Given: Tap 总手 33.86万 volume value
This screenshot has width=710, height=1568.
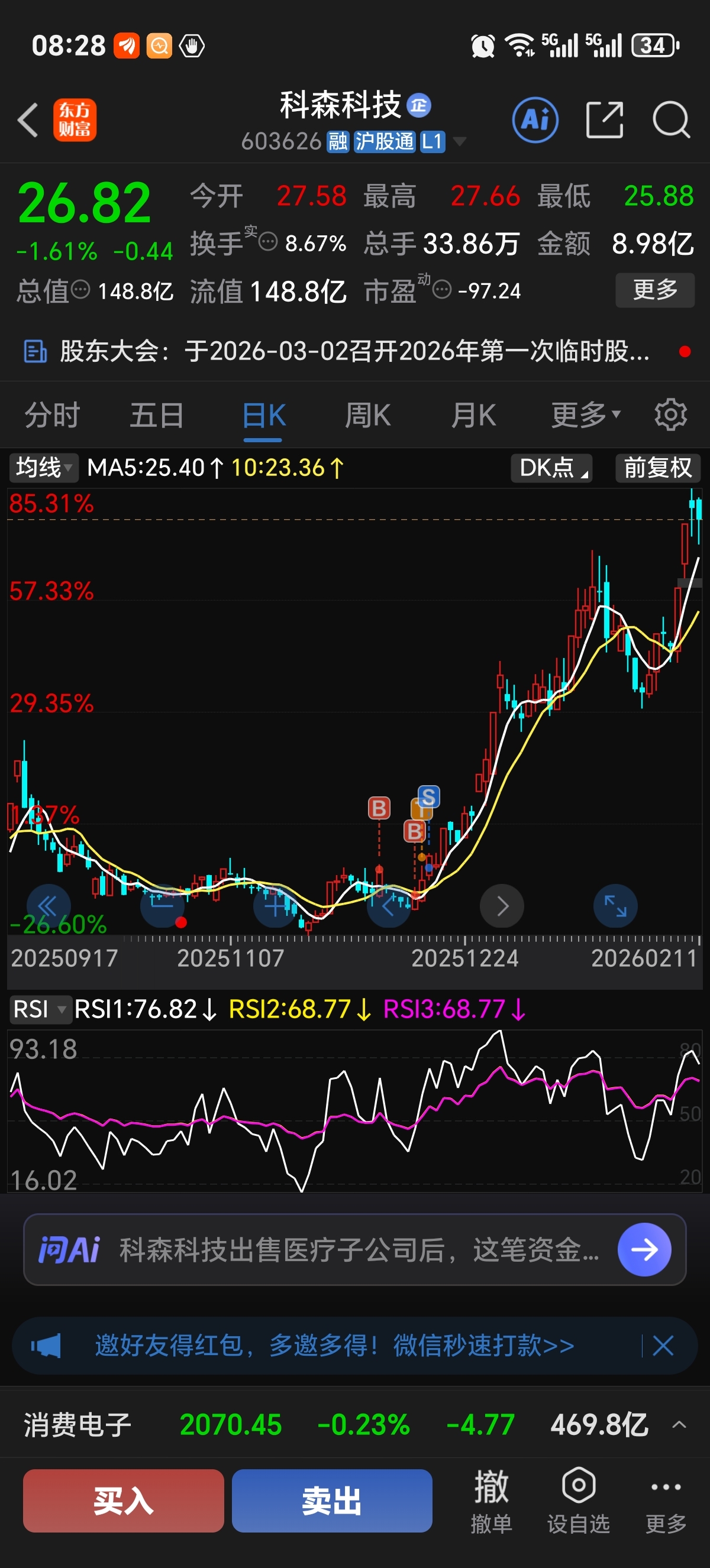Looking at the screenshot, I should [441, 244].
